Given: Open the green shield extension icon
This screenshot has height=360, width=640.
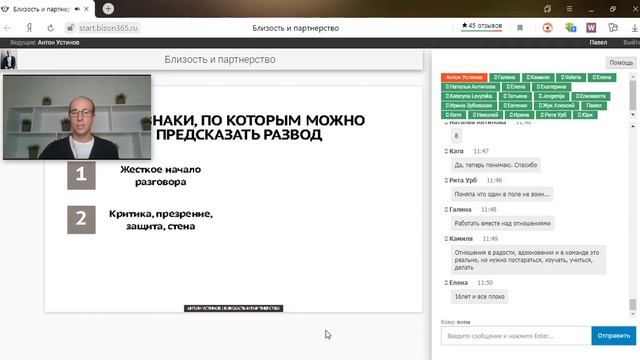Looking at the screenshot, I should pos(570,28).
